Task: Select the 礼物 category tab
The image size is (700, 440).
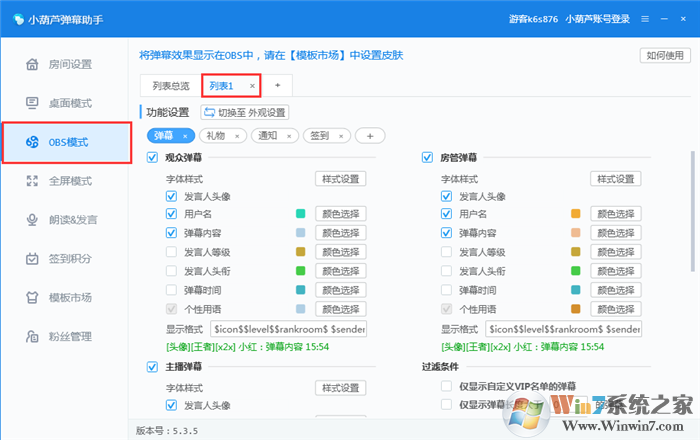Action: pos(216,135)
